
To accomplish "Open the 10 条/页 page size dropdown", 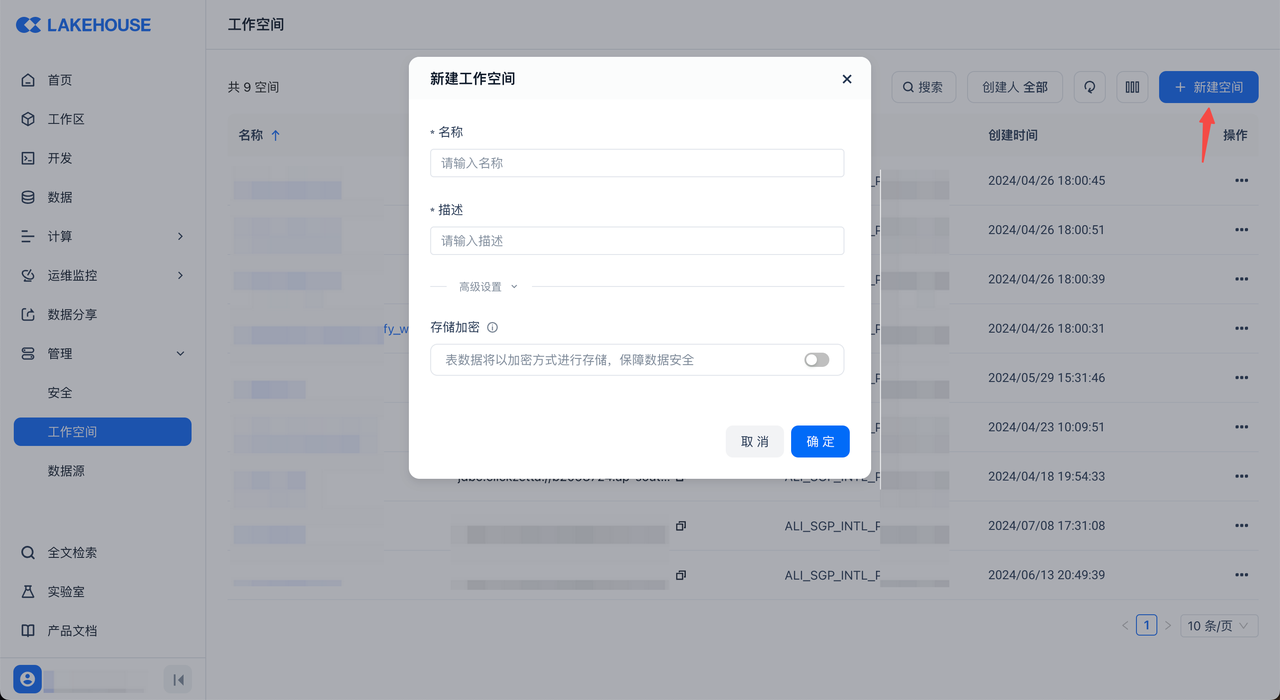I will [1218, 626].
